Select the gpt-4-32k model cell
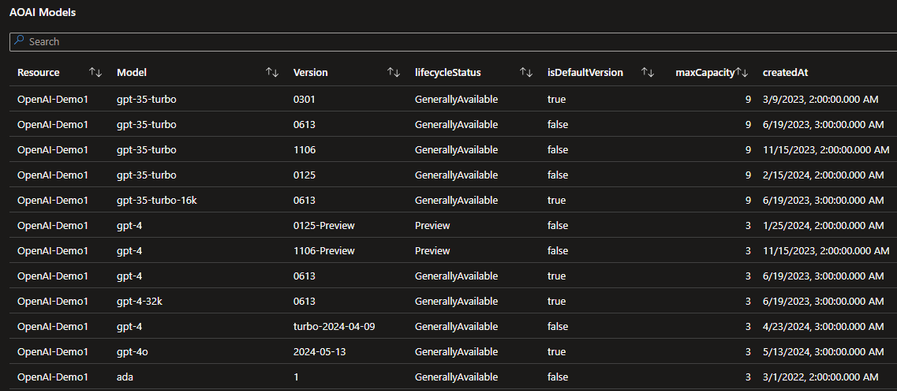 click(x=140, y=301)
